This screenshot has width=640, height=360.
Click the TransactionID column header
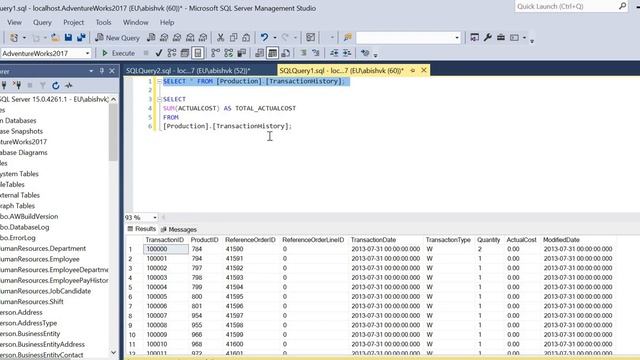coord(164,240)
